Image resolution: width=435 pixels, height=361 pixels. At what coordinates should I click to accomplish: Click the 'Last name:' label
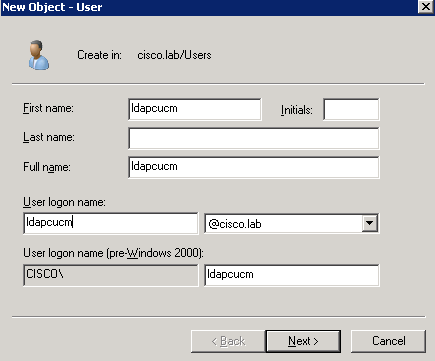coord(49,137)
